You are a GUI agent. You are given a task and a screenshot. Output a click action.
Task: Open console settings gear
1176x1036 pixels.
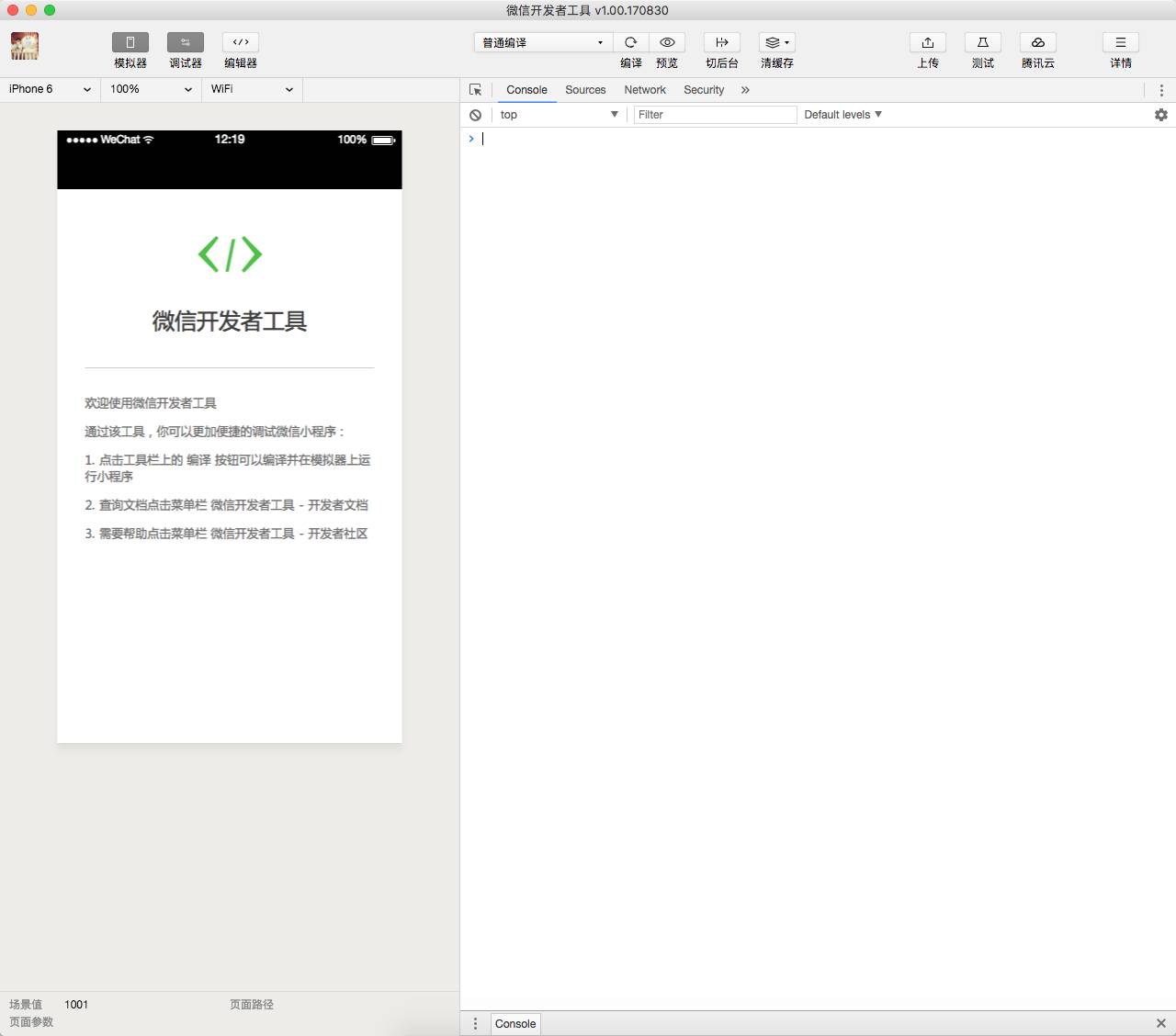click(x=1161, y=115)
